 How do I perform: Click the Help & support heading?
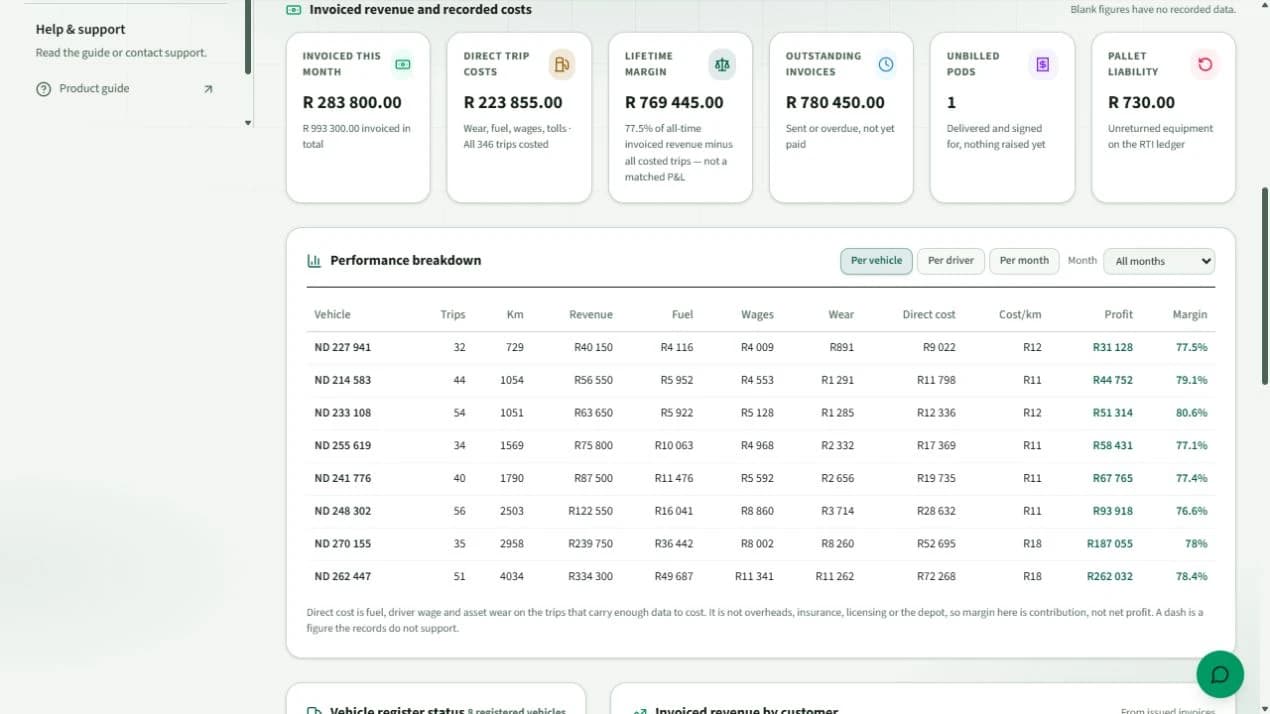[x=80, y=29]
